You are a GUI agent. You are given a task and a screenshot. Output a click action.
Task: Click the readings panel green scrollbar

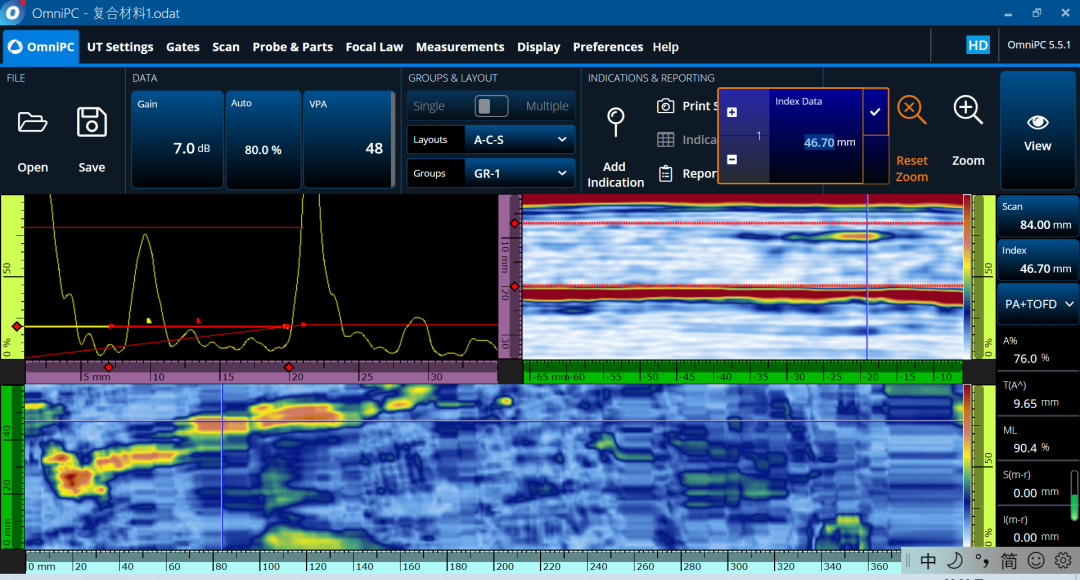[1074, 496]
